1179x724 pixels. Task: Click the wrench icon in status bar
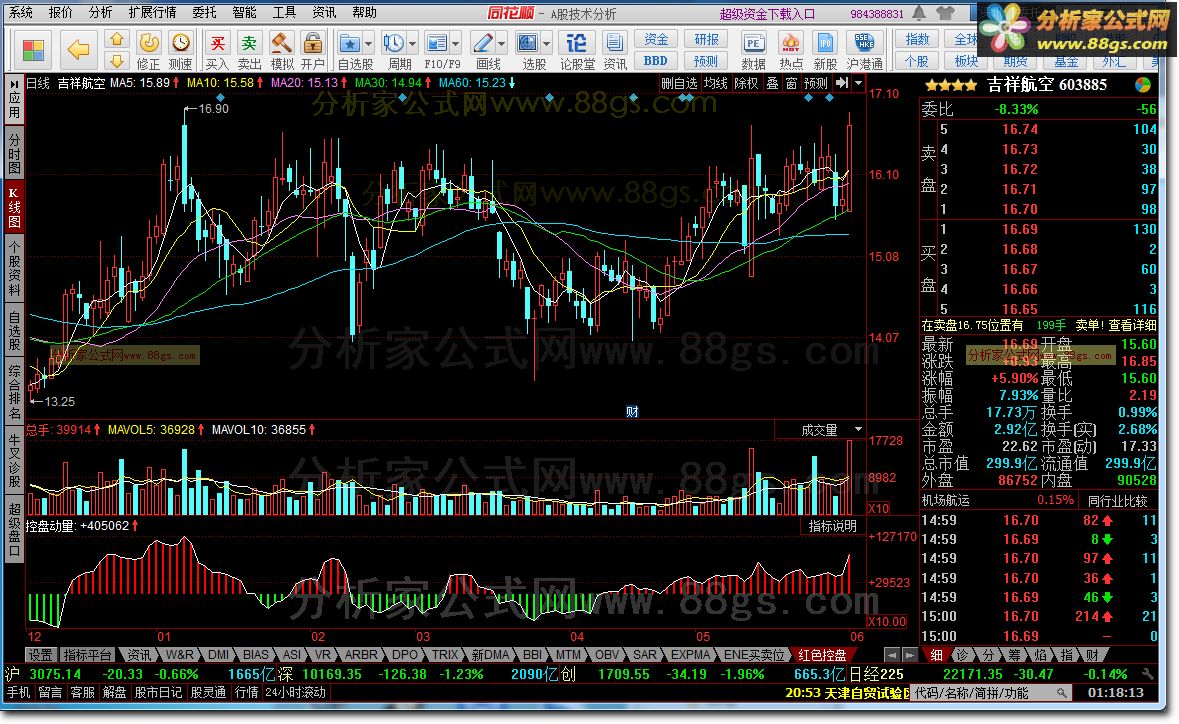pyautogui.click(x=1147, y=674)
